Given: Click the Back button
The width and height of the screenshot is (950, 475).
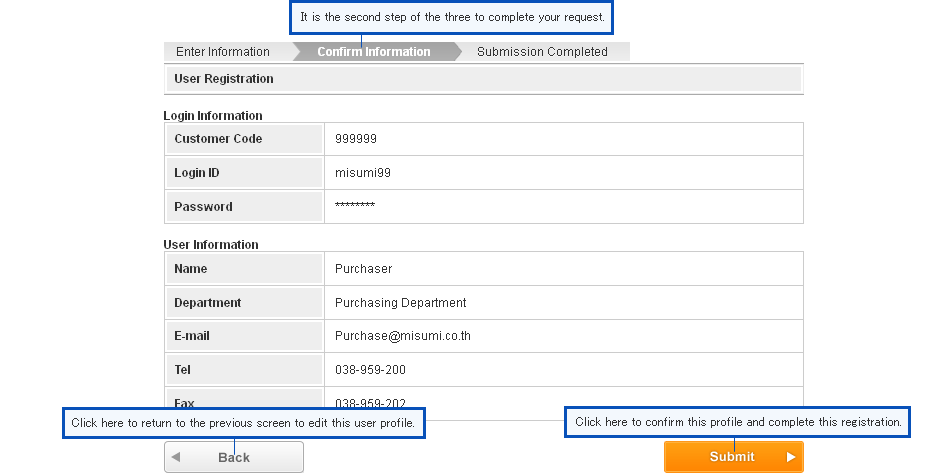Looking at the screenshot, I should coord(234,457).
